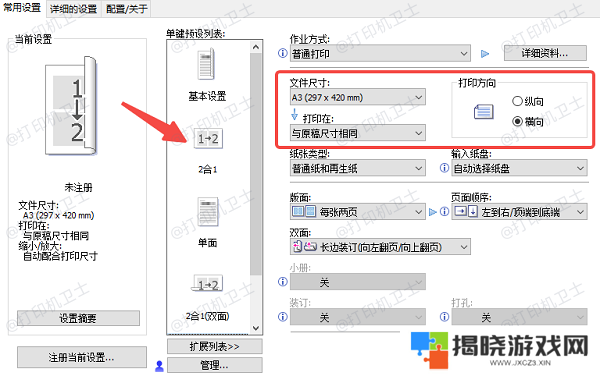Click the 注册当前设置... button
Screen dimensions: 600x376
(x=82, y=357)
